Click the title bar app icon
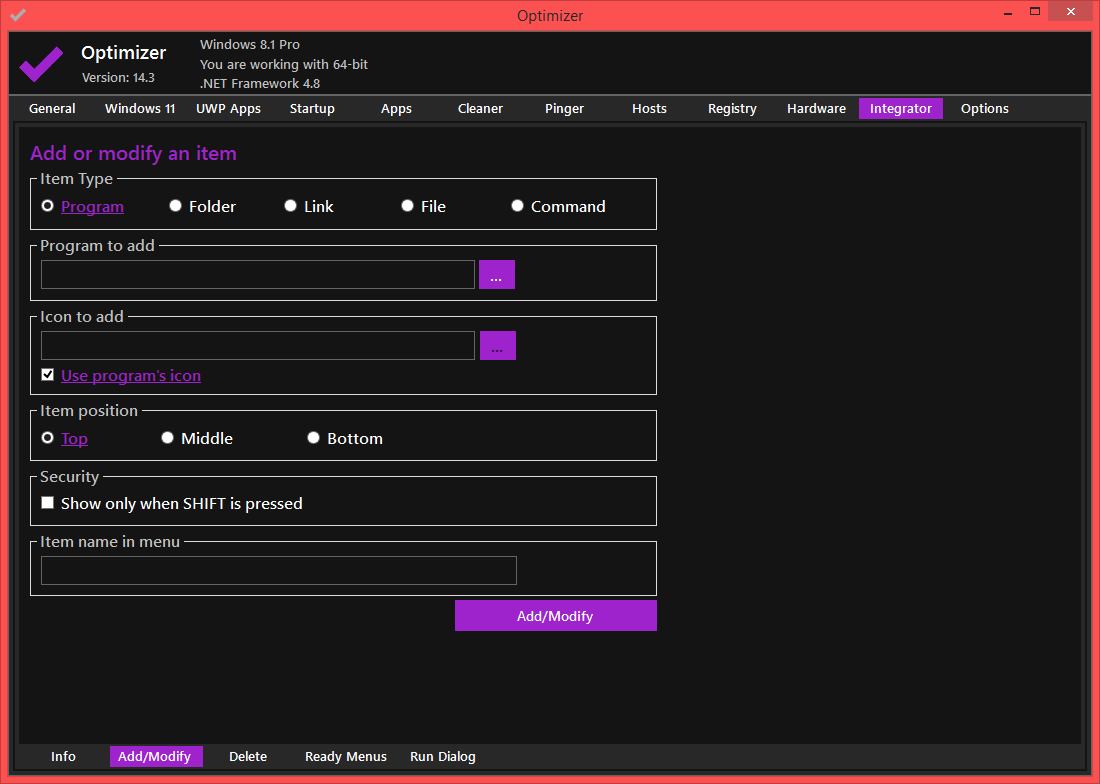 [x=18, y=15]
